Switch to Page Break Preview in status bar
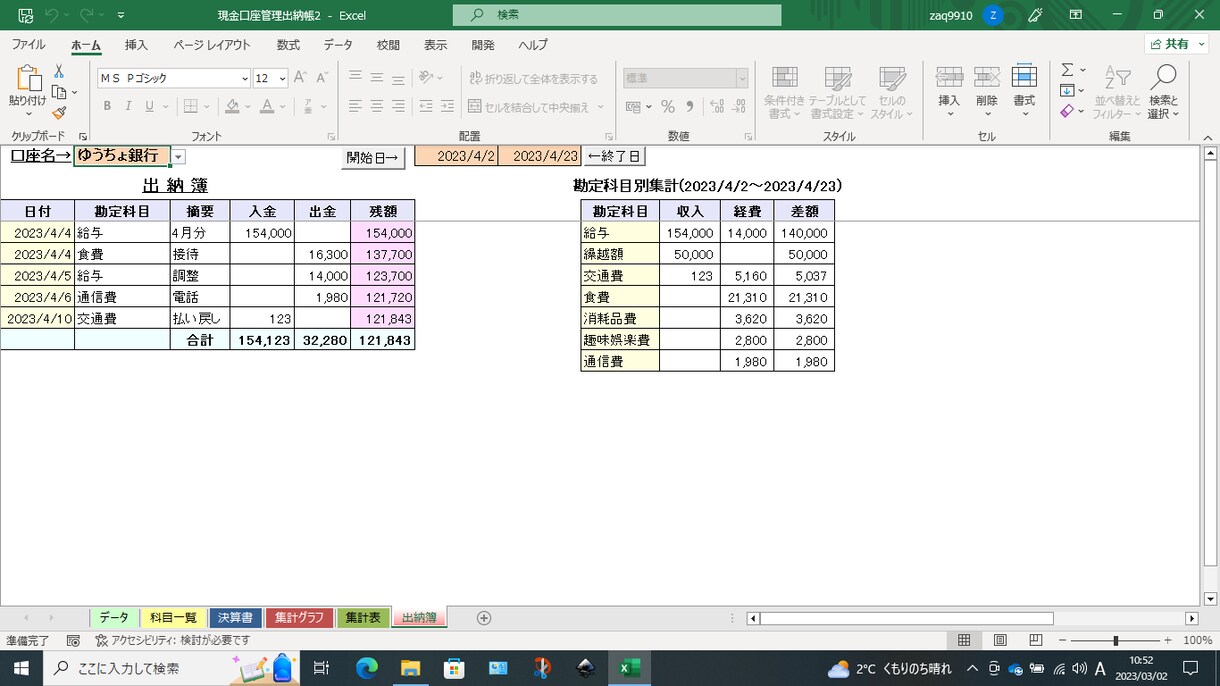This screenshot has width=1220, height=686. tap(1036, 640)
